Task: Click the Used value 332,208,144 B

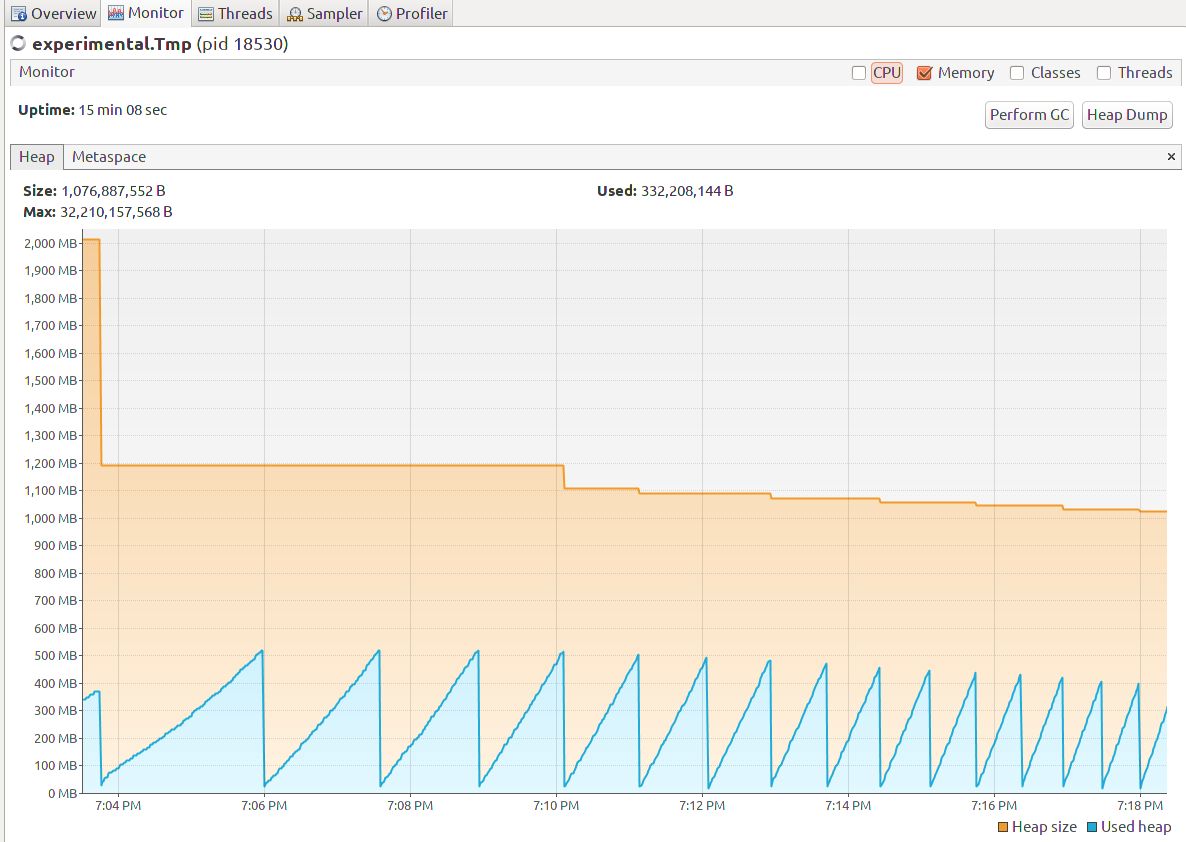Action: click(x=687, y=191)
